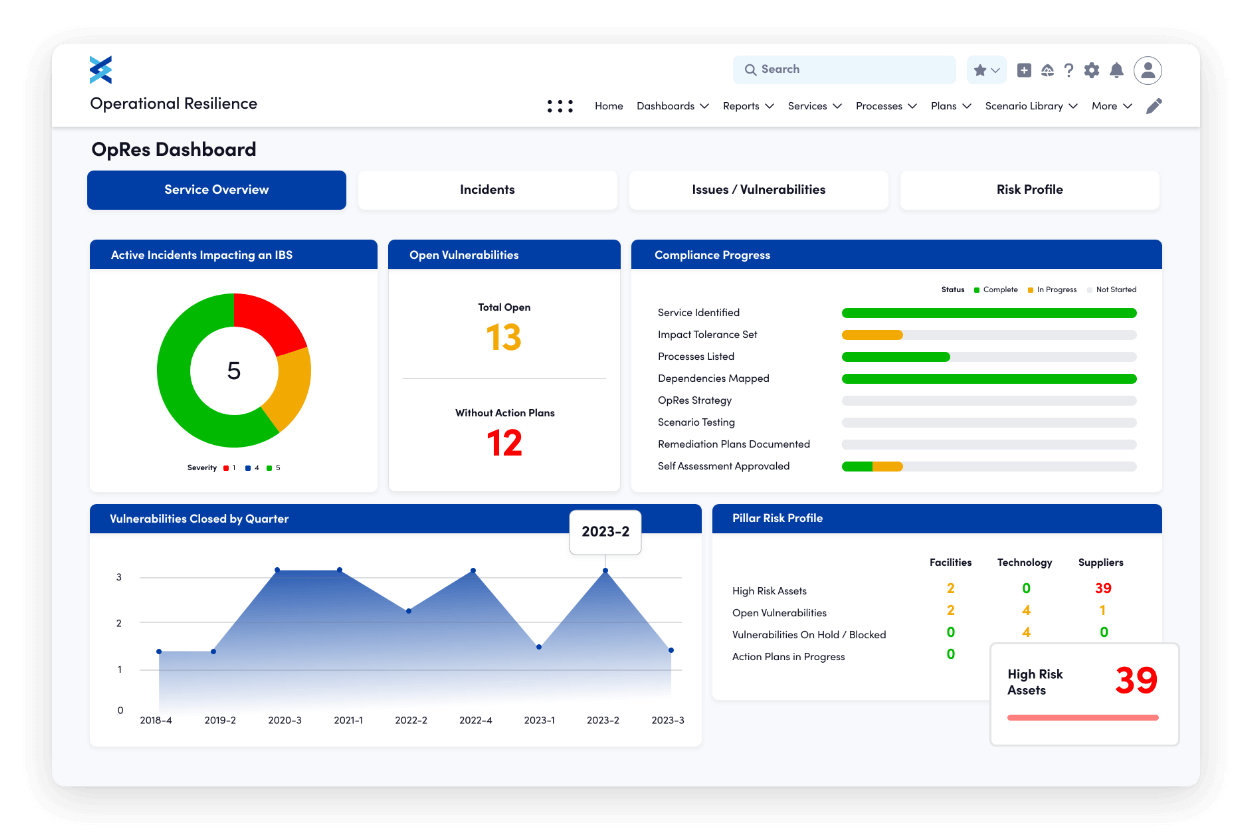Toggle Severity 1 in the donut legend

tap(232, 467)
